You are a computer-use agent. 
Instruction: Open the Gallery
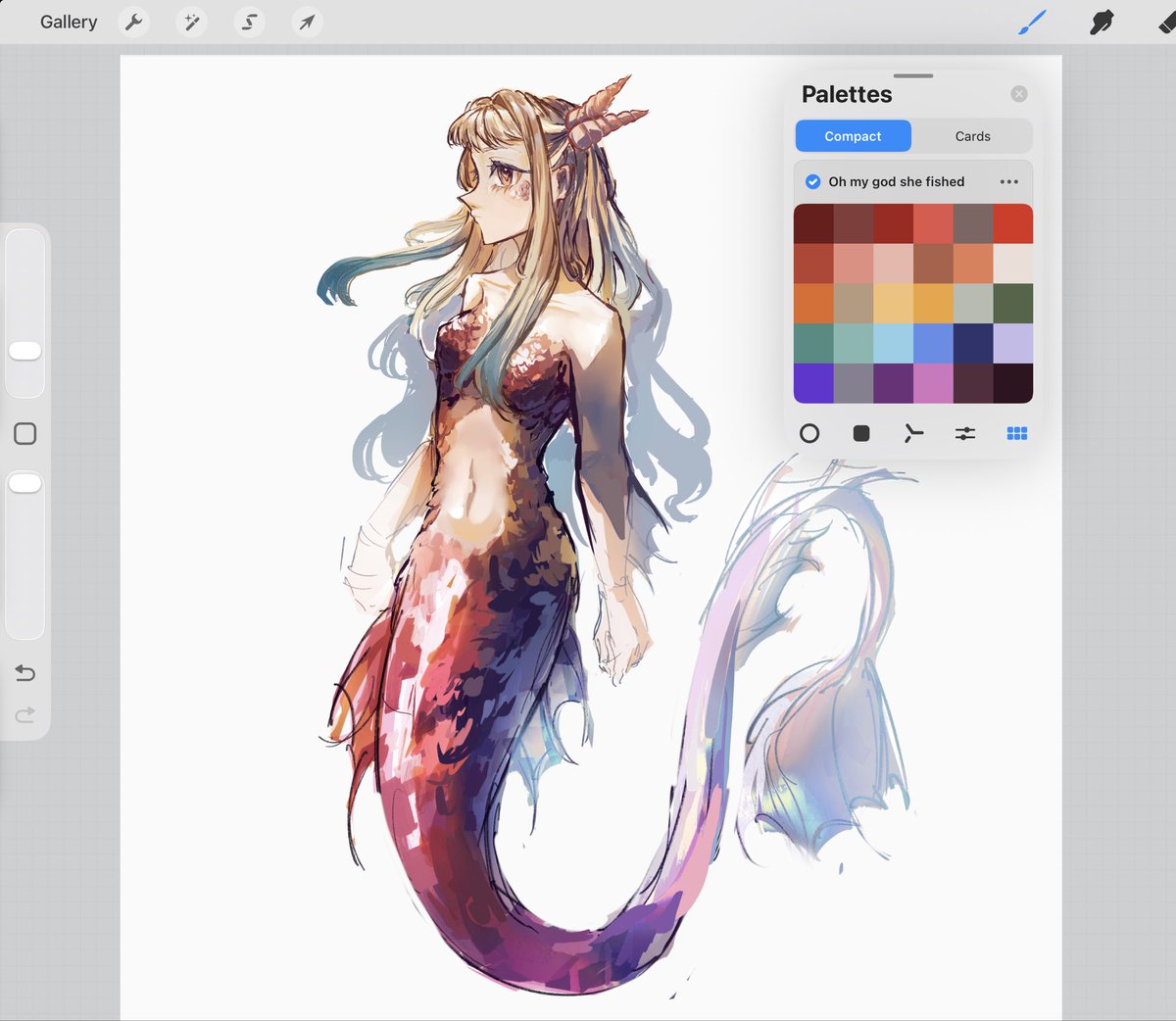(69, 22)
